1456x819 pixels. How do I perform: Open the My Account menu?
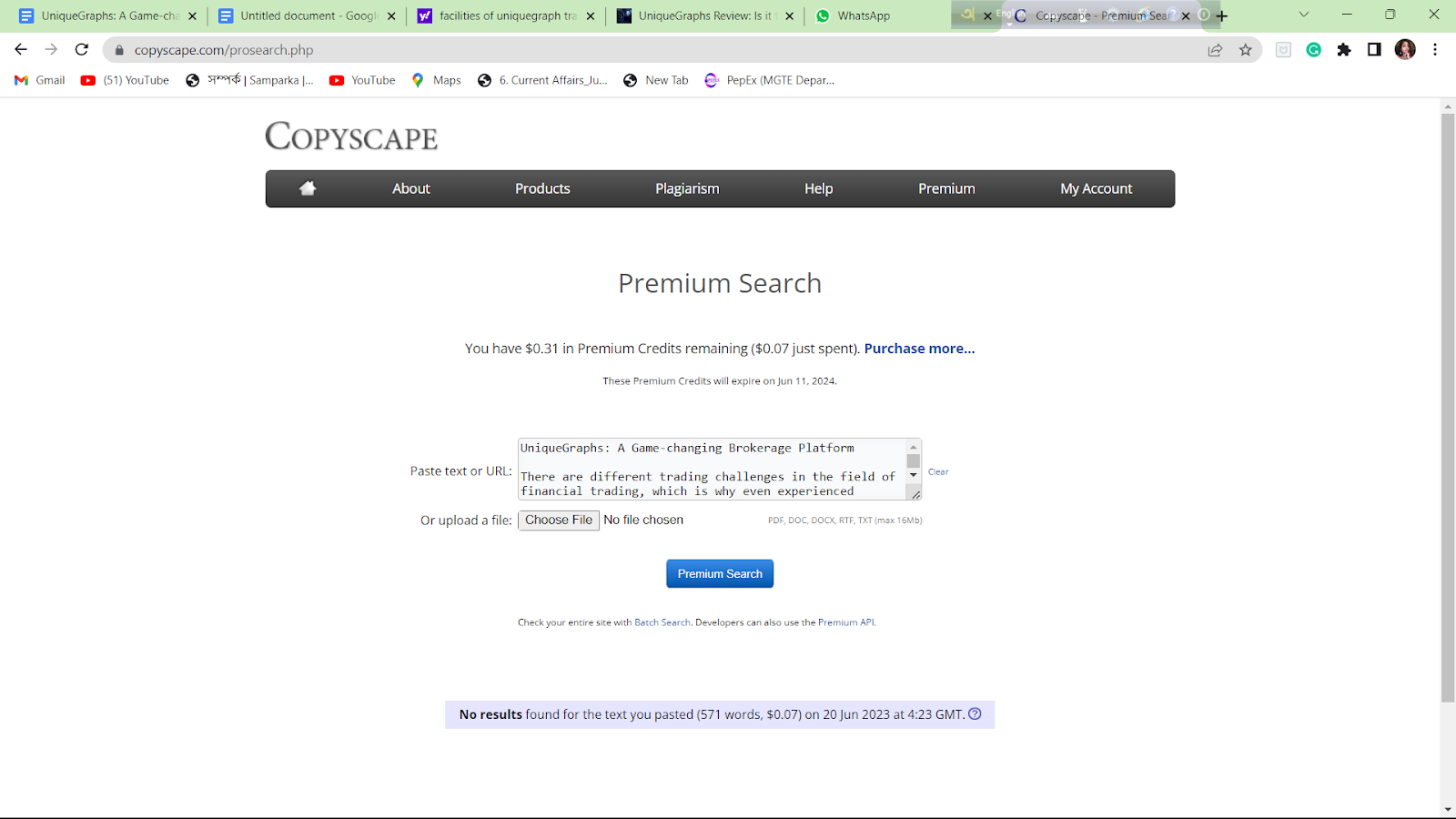[x=1097, y=188]
